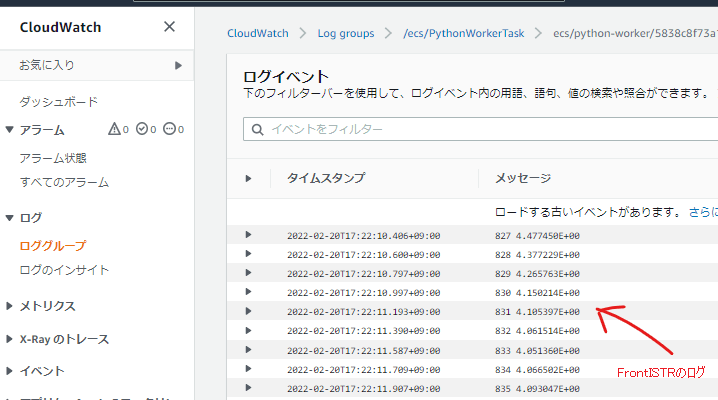This screenshot has height=400, width=718.
Task: Click the in-alarm triangle warning icon
Action: [x=114, y=129]
